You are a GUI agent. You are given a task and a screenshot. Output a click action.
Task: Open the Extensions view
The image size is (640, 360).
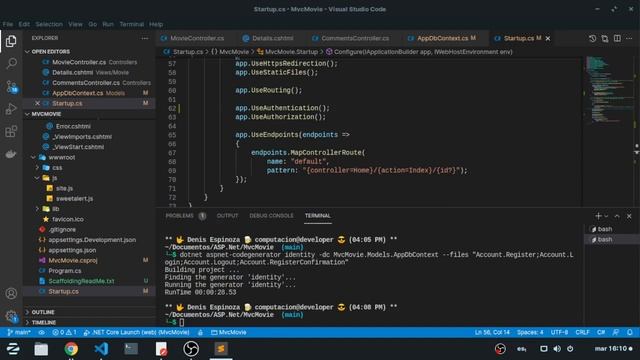11,131
